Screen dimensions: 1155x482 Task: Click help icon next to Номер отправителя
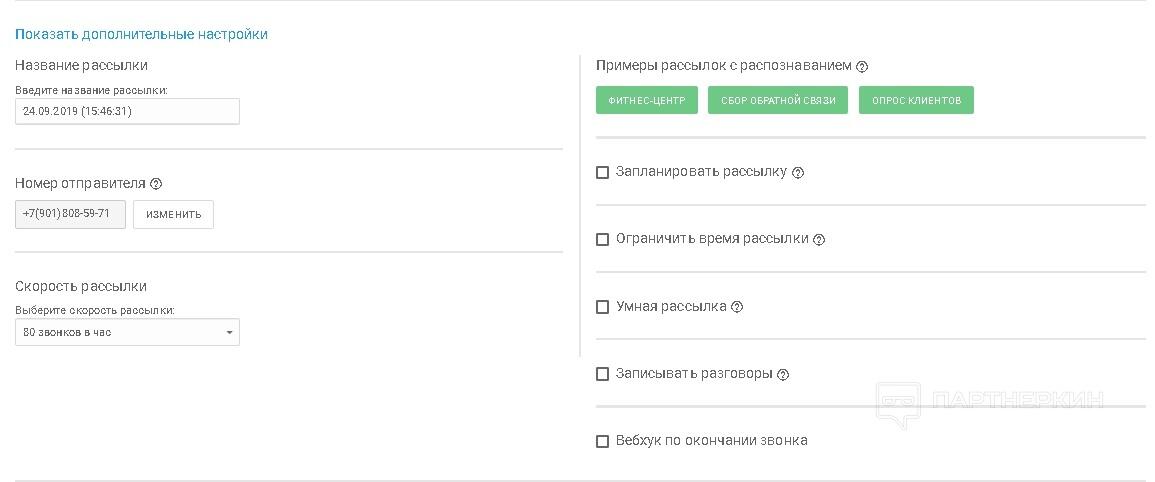coord(156,184)
